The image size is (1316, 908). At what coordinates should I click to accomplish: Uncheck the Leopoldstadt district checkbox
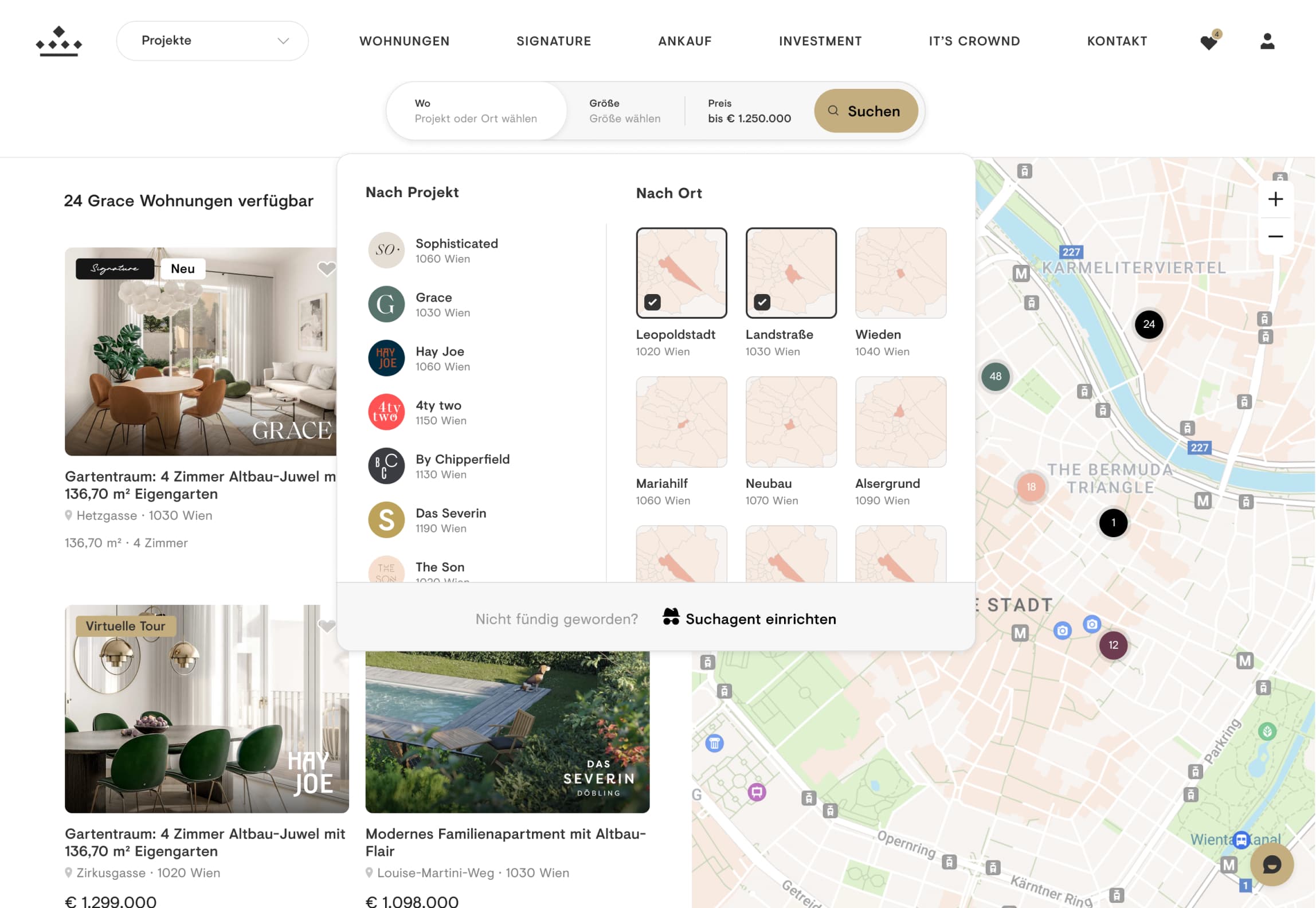pos(652,302)
